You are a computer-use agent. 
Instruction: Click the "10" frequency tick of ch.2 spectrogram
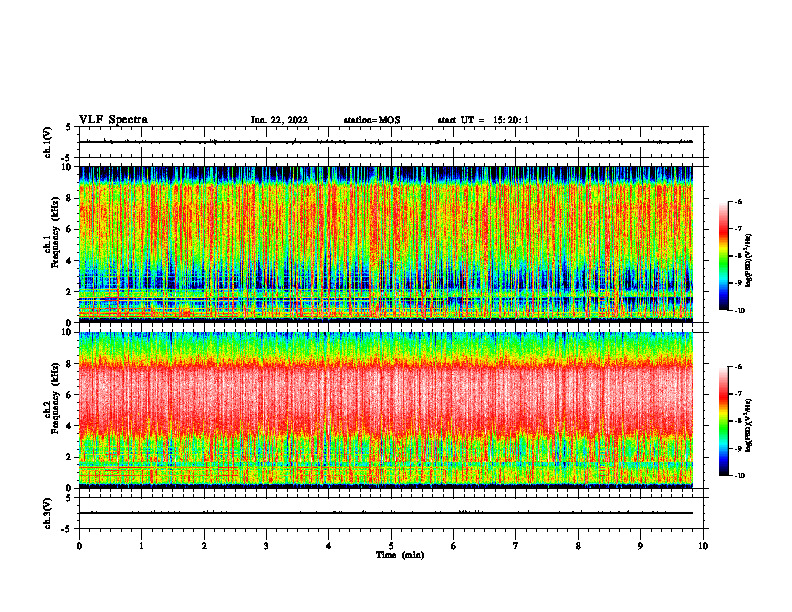click(66, 332)
